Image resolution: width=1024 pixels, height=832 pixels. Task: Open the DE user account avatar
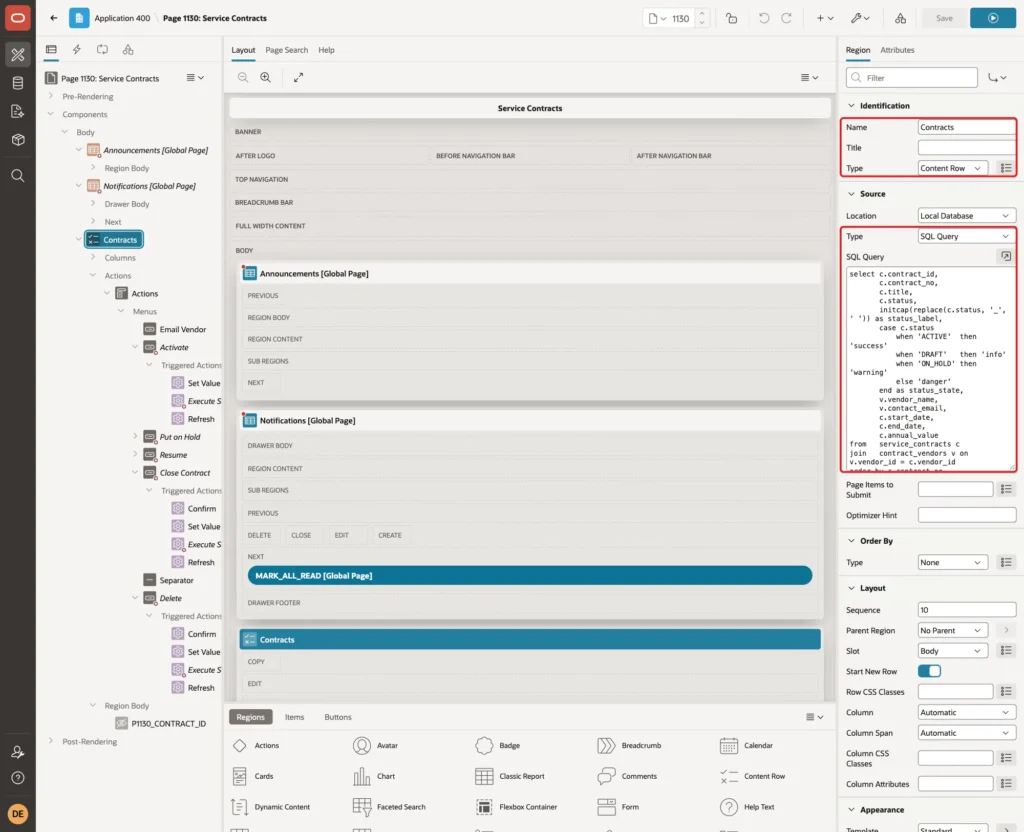point(18,814)
